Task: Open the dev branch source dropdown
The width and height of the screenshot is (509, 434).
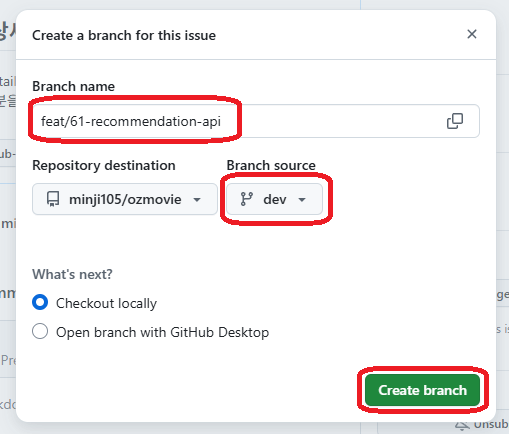Action: [x=274, y=199]
